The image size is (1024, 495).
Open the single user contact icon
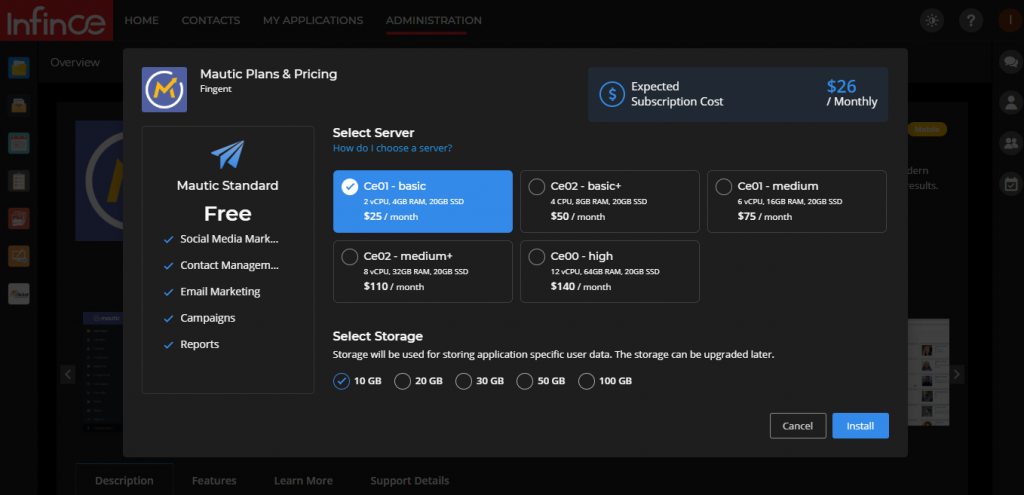tap(1011, 103)
